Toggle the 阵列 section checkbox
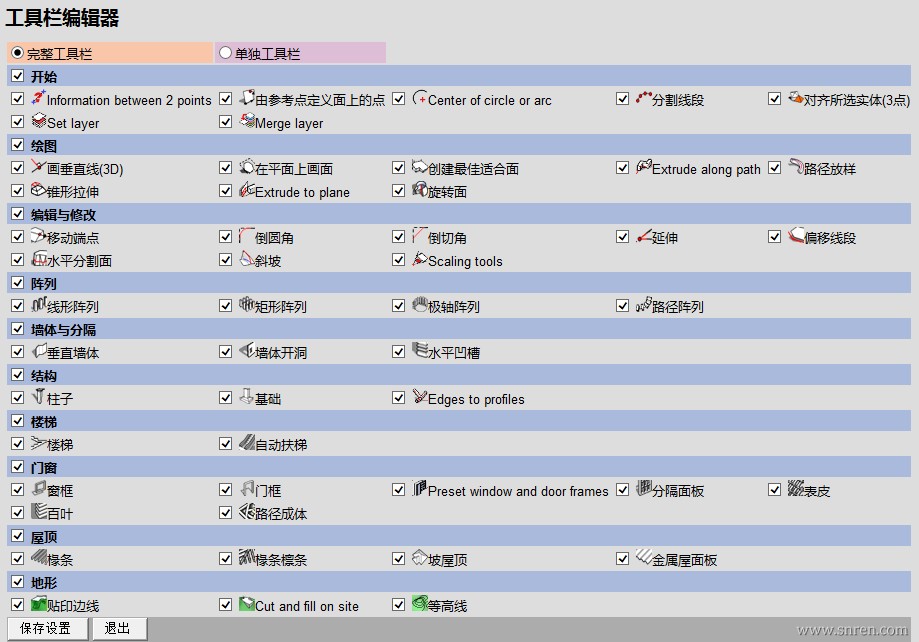 18,283
